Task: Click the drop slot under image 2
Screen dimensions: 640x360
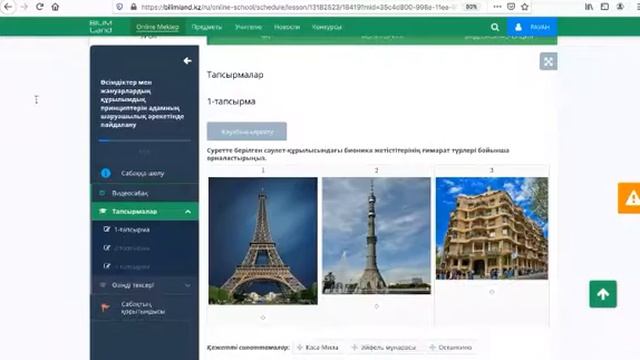Action: click(376, 306)
